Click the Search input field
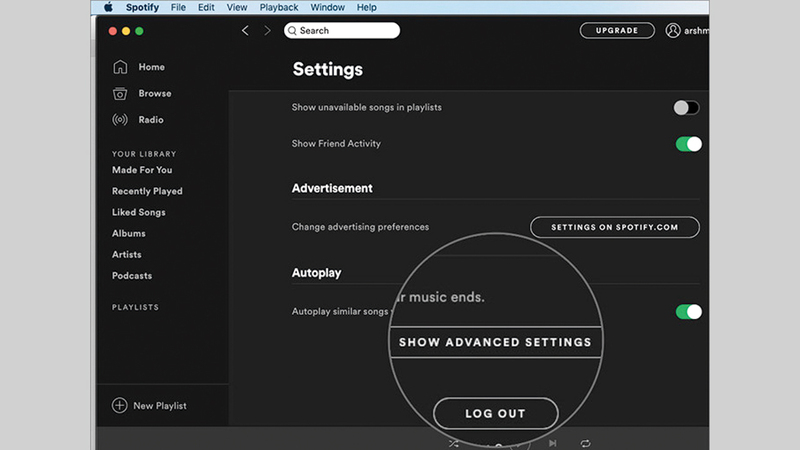This screenshot has width=800, height=450. (342, 31)
